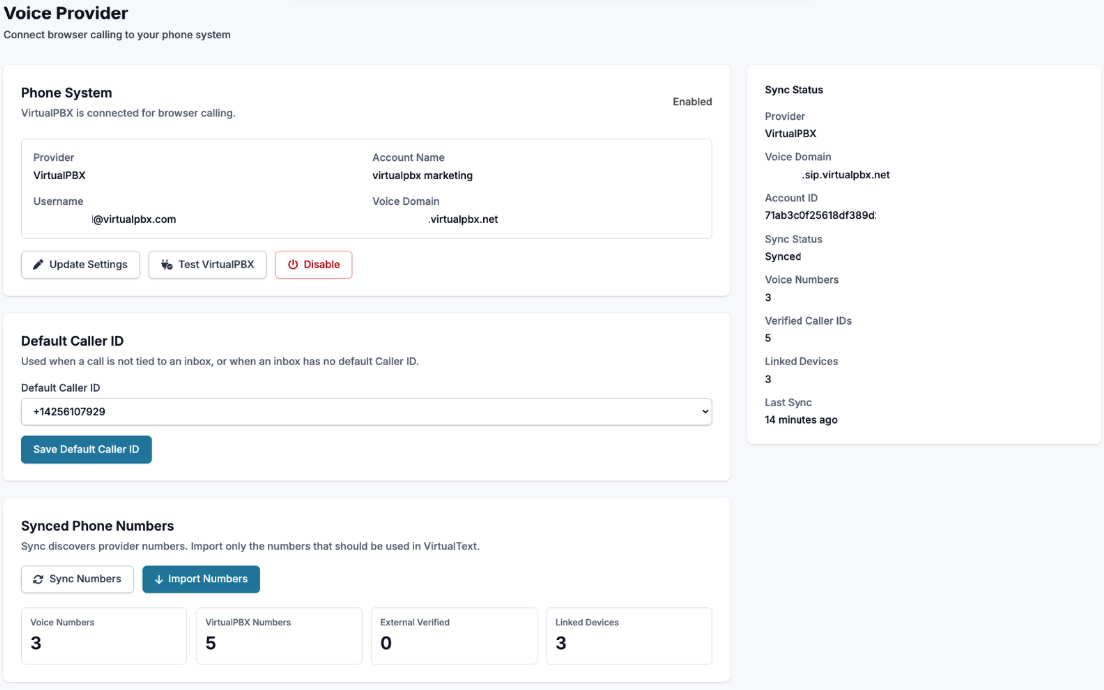The width and height of the screenshot is (1104, 690).
Task: Click the "Connect browser calling to your phone system" subtitle
Action: tap(117, 34)
